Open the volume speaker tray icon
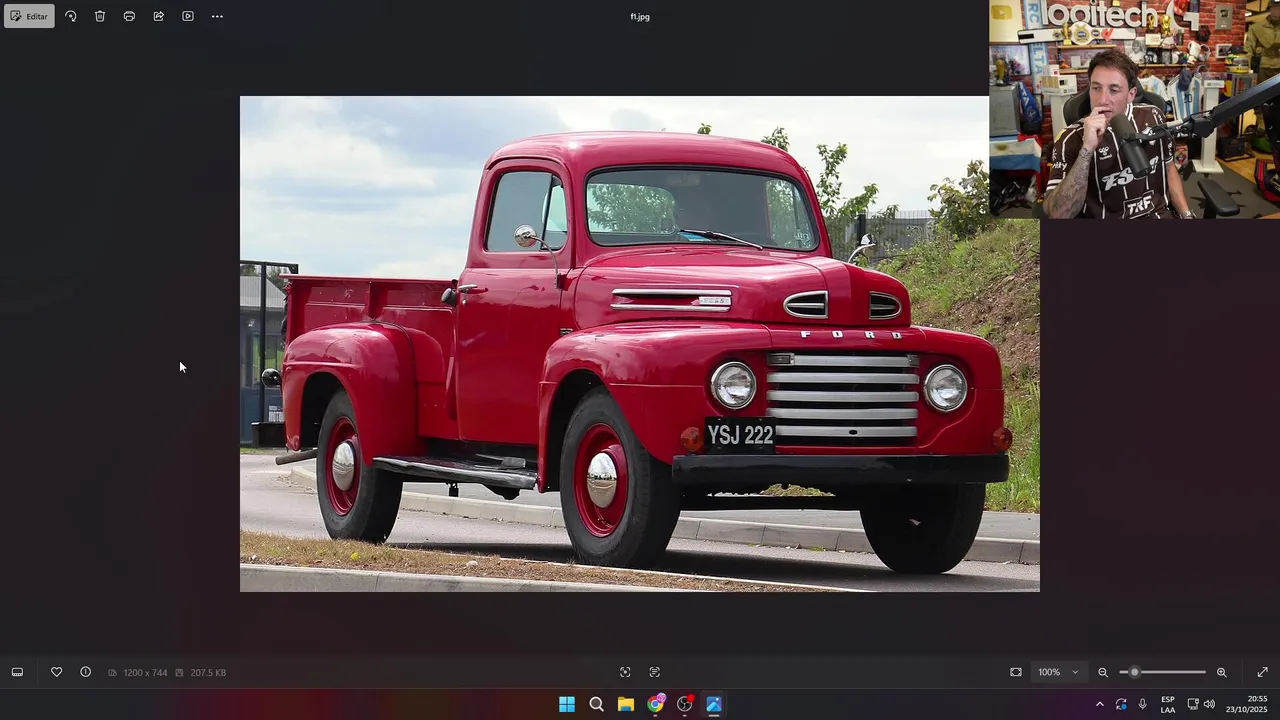This screenshot has width=1280, height=720. 1209,704
